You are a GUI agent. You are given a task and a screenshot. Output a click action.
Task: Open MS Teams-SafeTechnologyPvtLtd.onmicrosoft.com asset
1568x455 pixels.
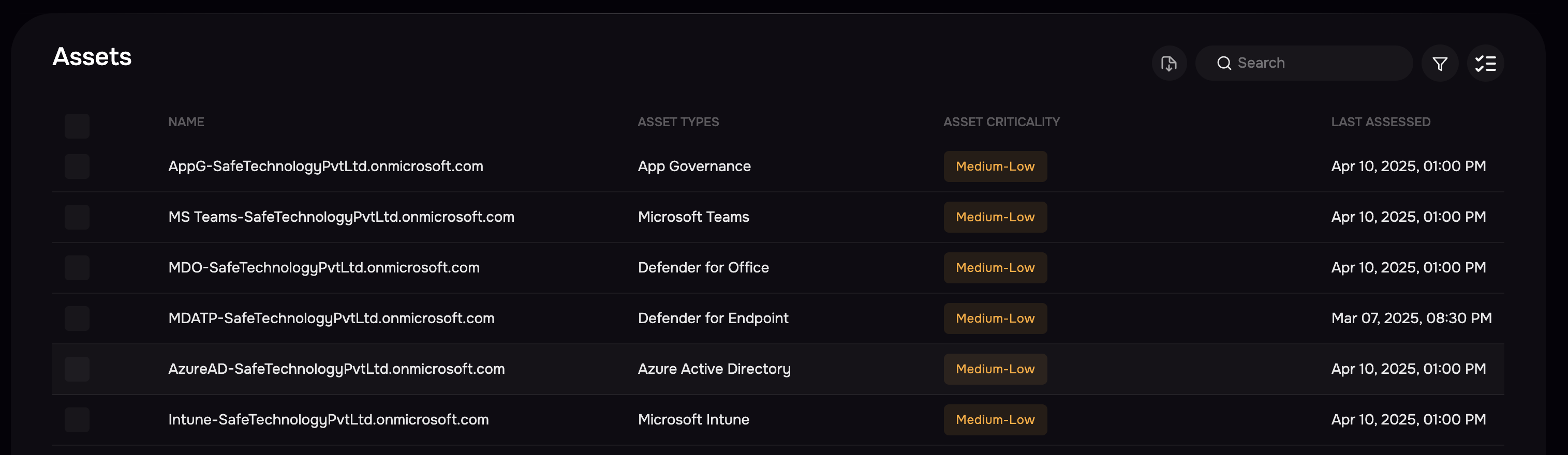341,217
